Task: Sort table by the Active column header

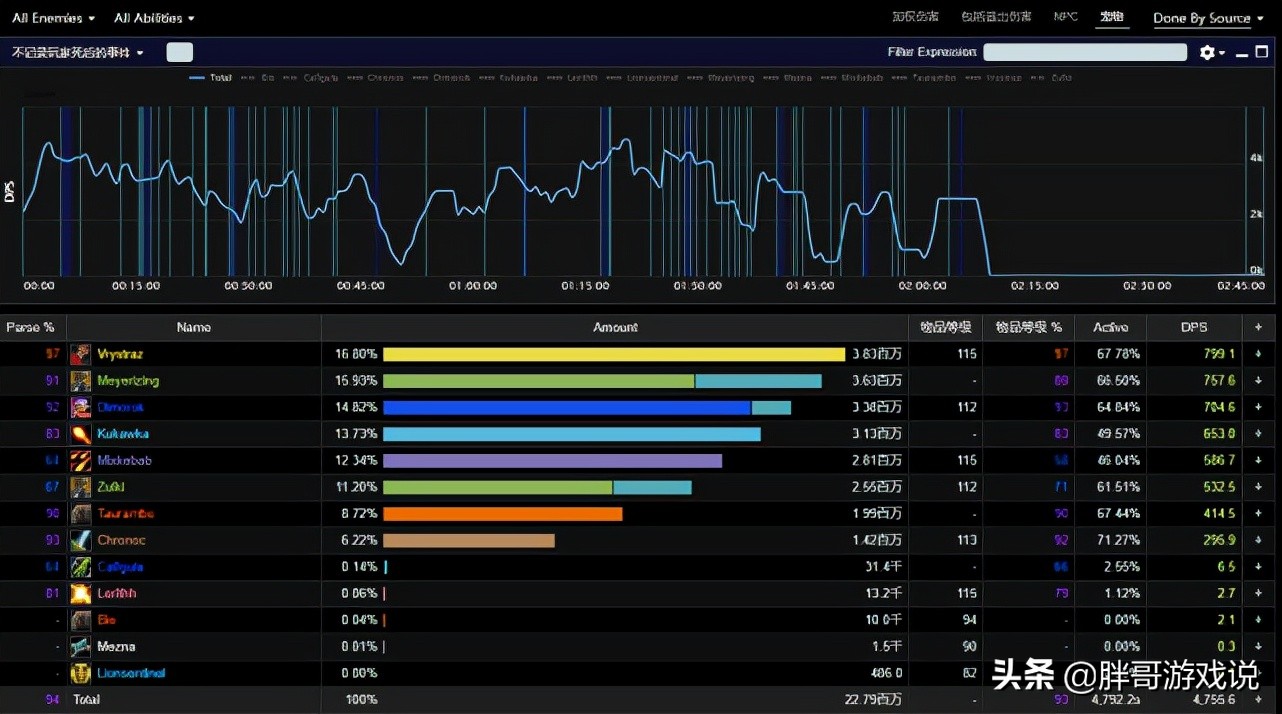Action: (x=1110, y=327)
